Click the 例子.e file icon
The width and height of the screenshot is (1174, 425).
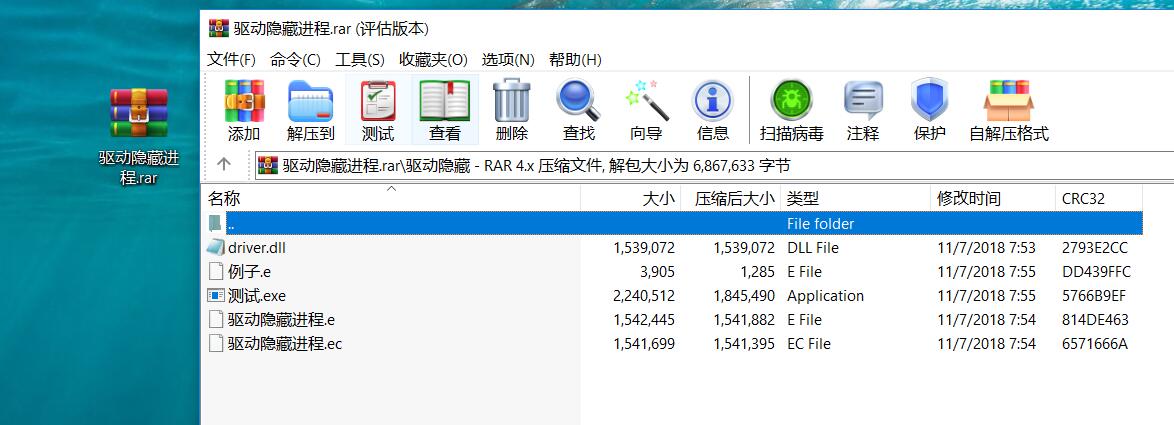[x=216, y=272]
